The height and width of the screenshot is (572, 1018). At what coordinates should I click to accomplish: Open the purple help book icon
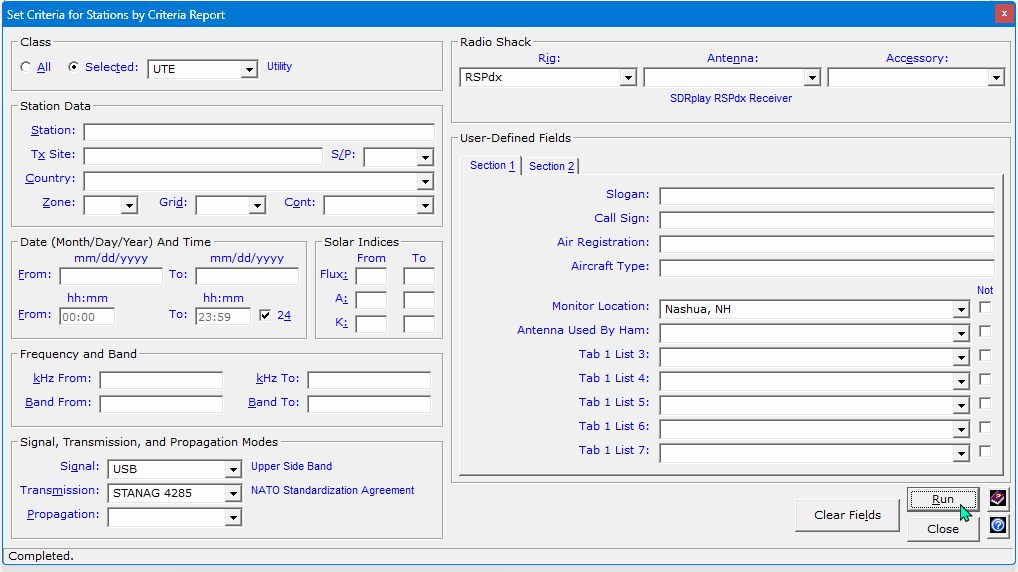[x=997, y=498]
